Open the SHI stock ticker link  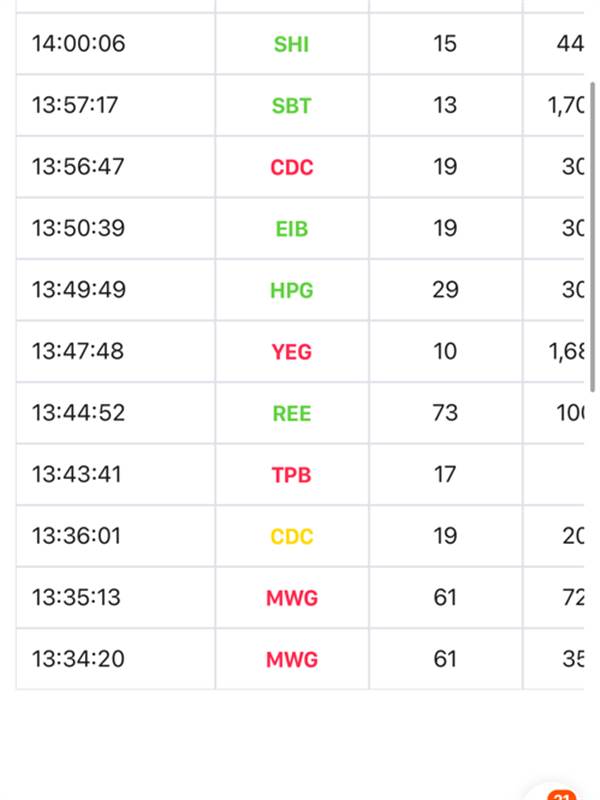(x=291, y=44)
